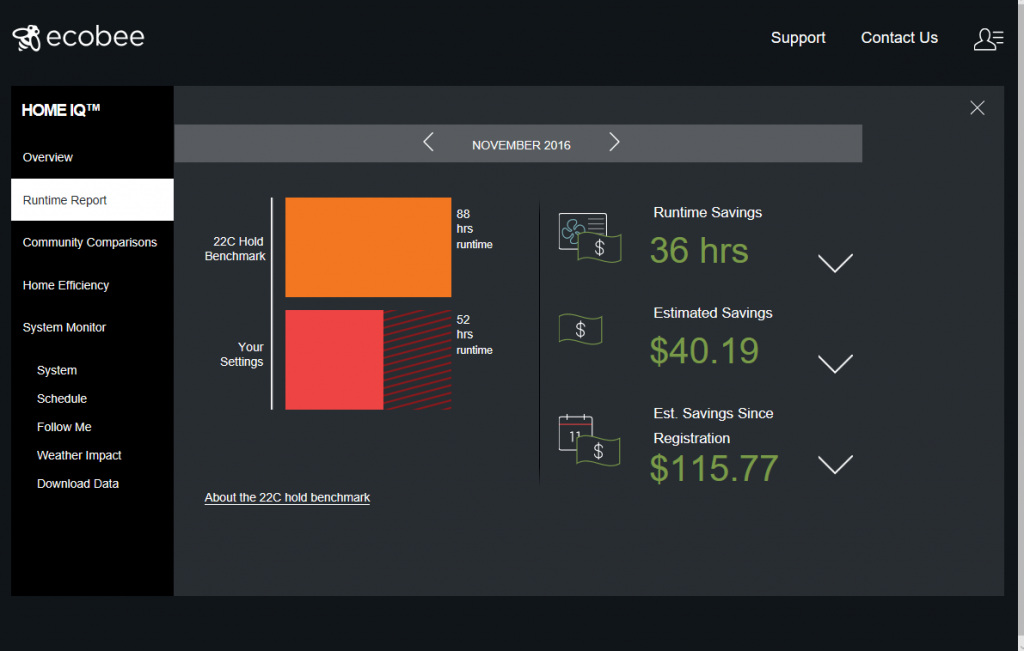The width and height of the screenshot is (1024, 651).
Task: Click the Runtime Savings heading
Action: point(707,212)
